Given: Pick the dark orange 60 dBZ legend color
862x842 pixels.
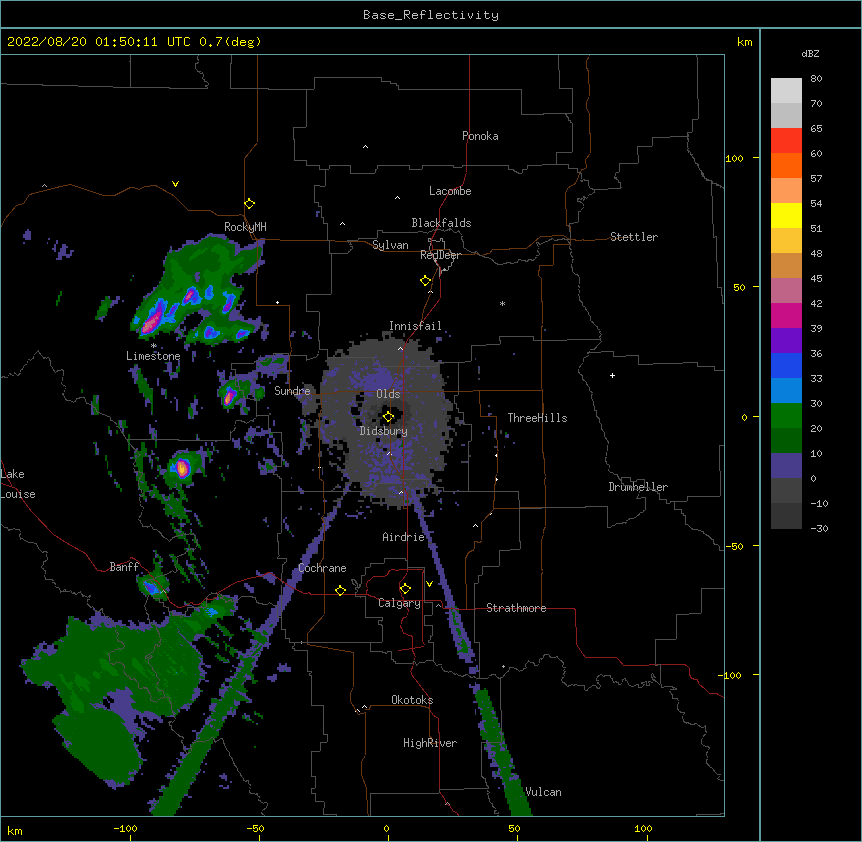Looking at the screenshot, I should [x=786, y=165].
